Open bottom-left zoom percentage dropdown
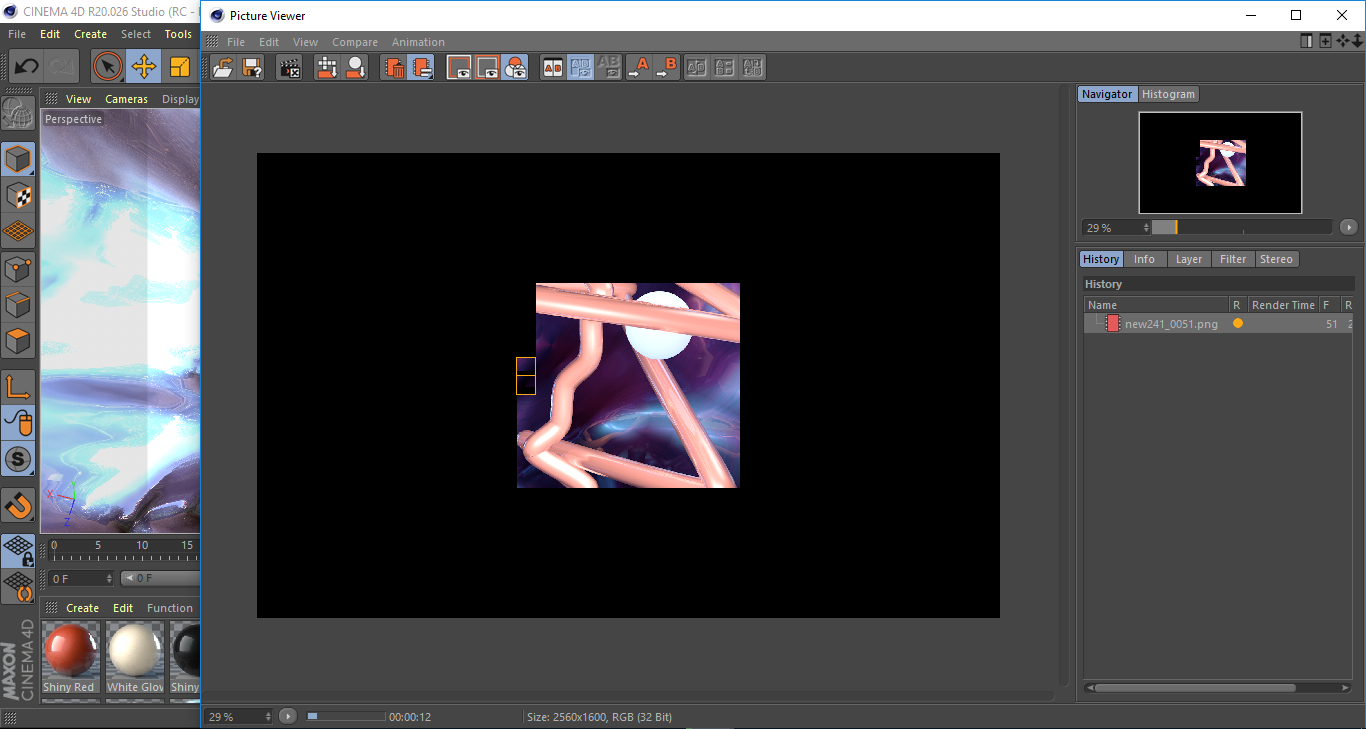Viewport: 1366px width, 729px height. click(x=238, y=716)
